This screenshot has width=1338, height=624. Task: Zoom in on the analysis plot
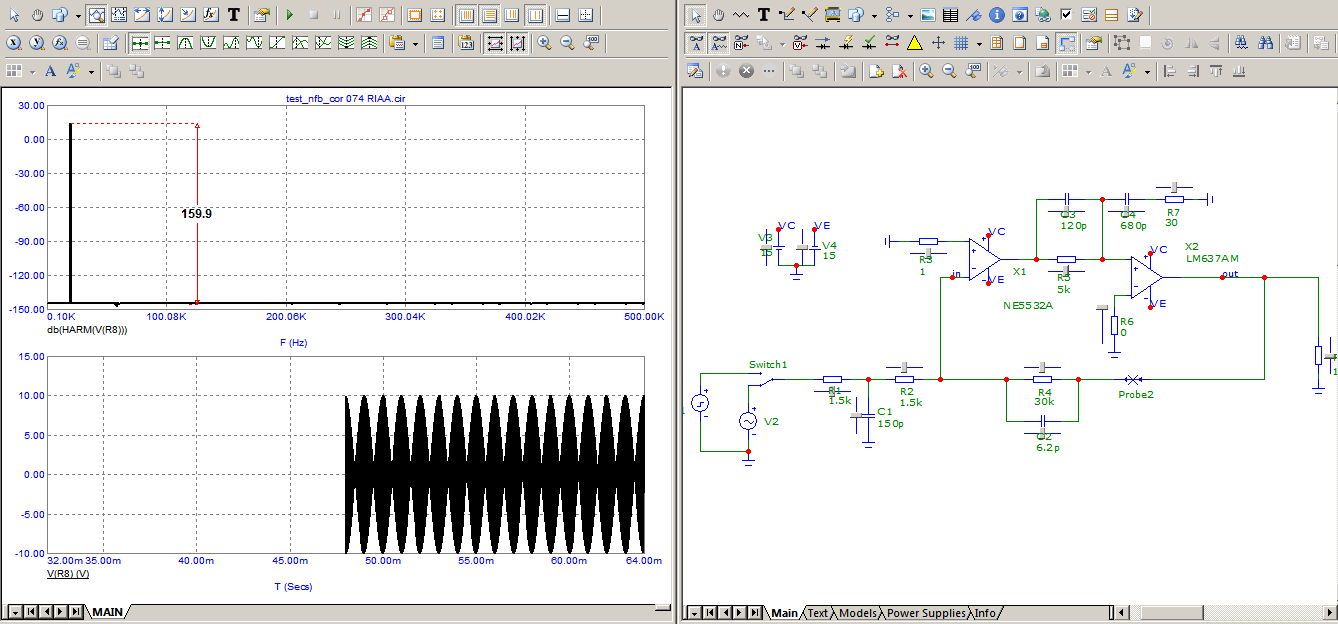point(544,43)
